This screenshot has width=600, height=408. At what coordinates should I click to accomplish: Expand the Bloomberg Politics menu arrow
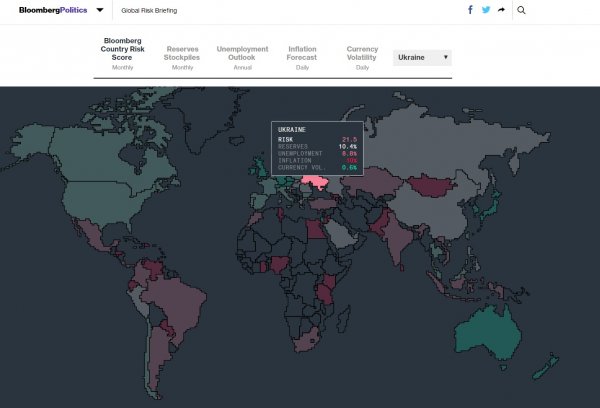100,10
